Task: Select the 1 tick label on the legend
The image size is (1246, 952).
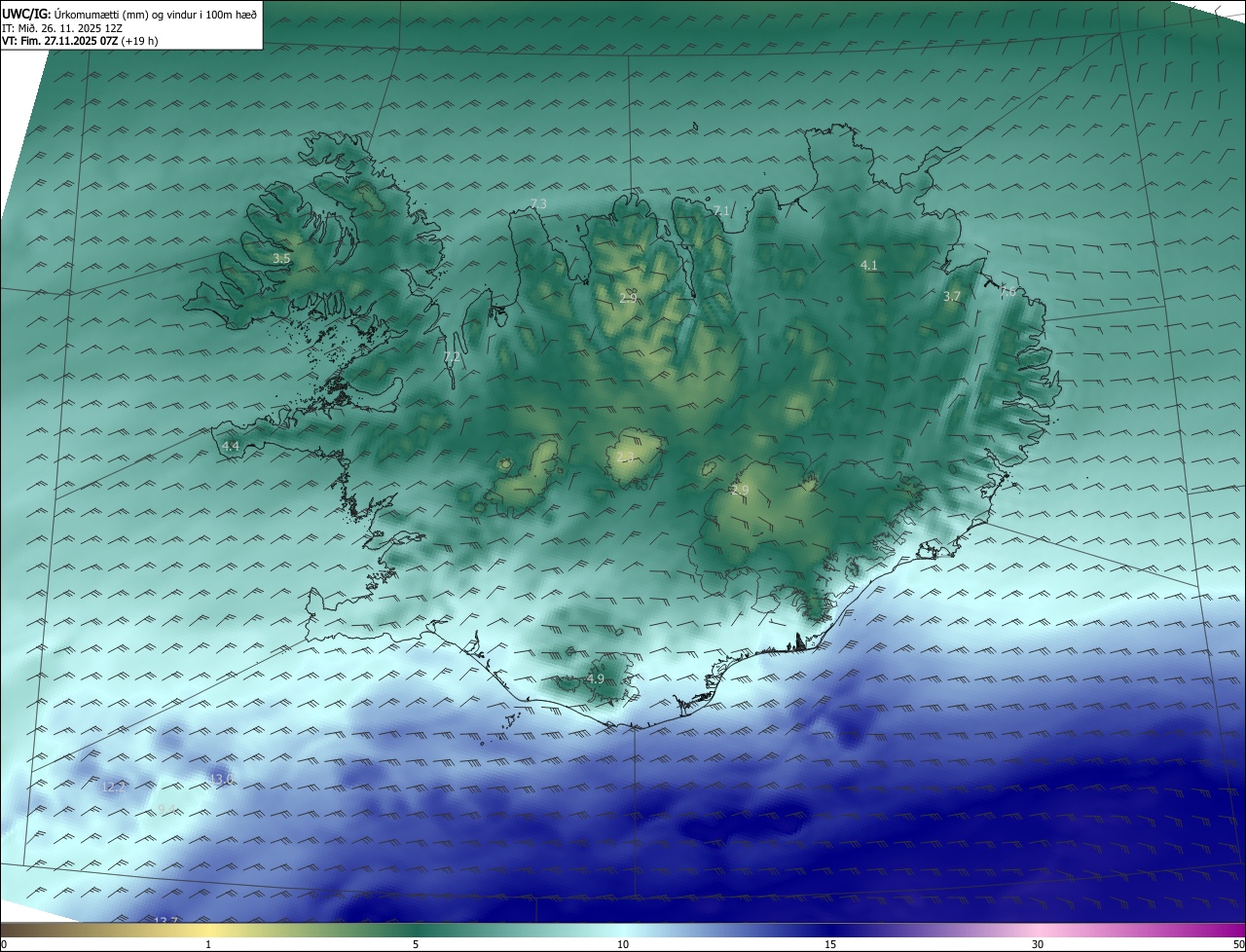Action: (x=209, y=944)
